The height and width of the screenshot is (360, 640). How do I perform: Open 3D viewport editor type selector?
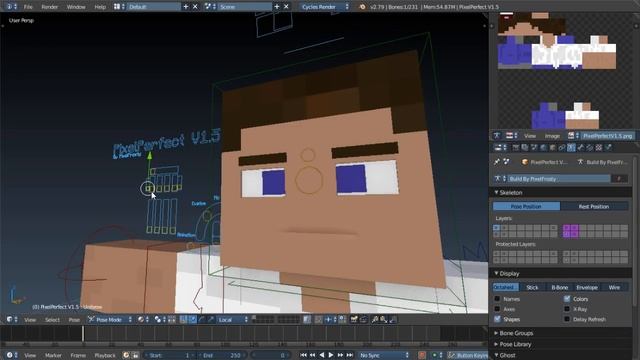[x=11, y=320]
